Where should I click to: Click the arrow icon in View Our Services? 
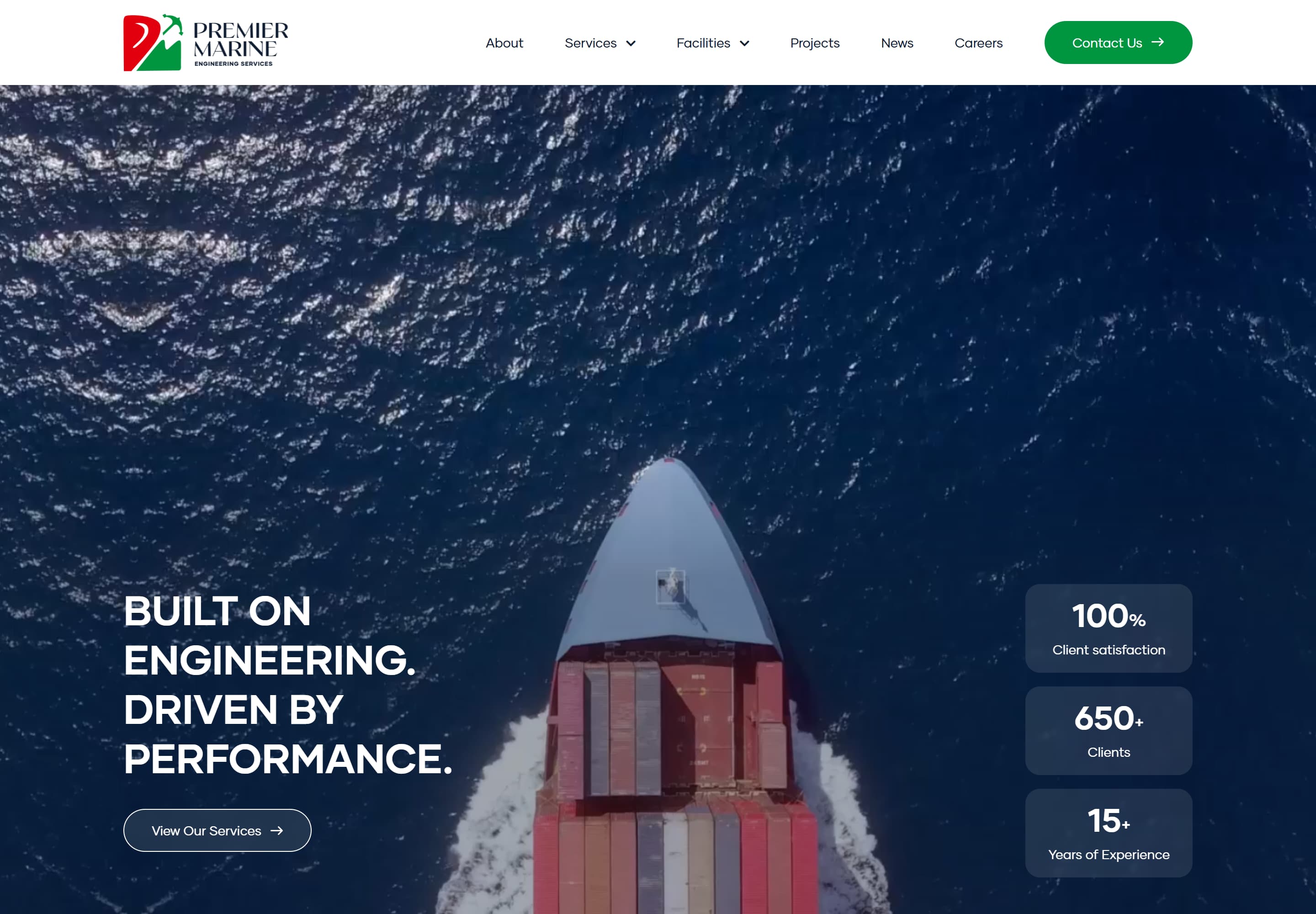coord(276,830)
